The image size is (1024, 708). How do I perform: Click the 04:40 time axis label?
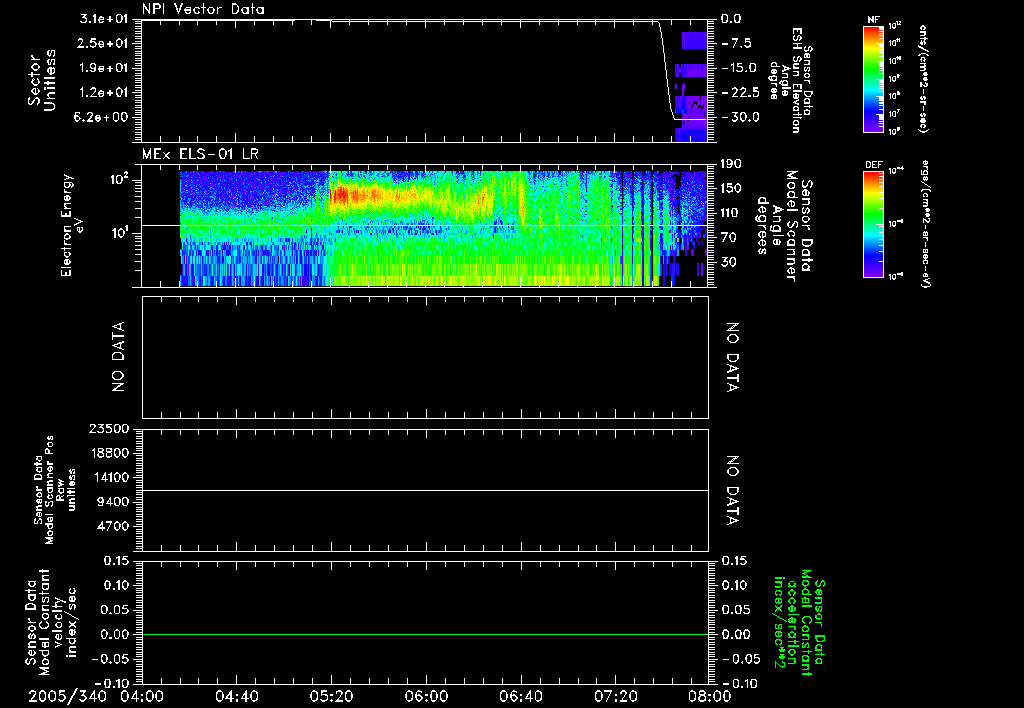click(236, 696)
